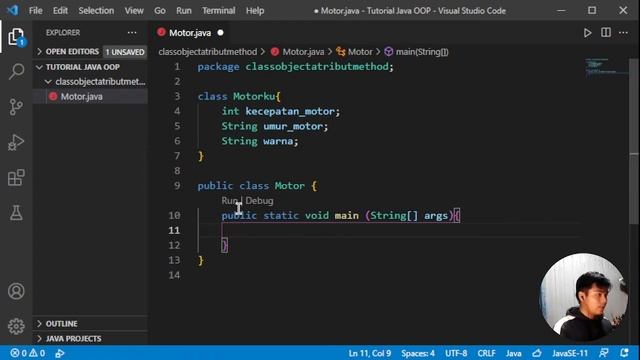Open the Testing flask view

coord(16,213)
